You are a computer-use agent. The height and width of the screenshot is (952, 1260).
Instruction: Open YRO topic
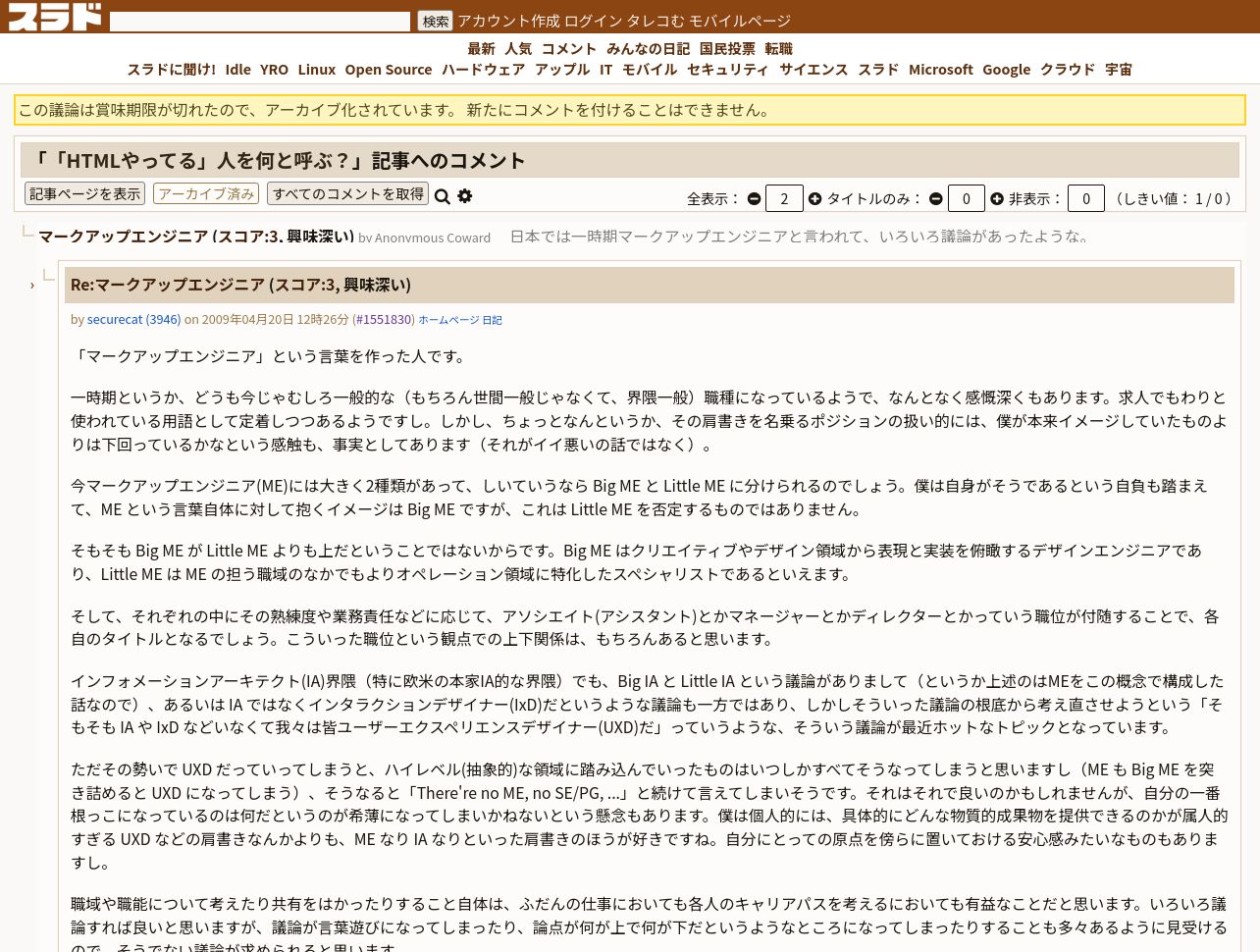click(274, 69)
